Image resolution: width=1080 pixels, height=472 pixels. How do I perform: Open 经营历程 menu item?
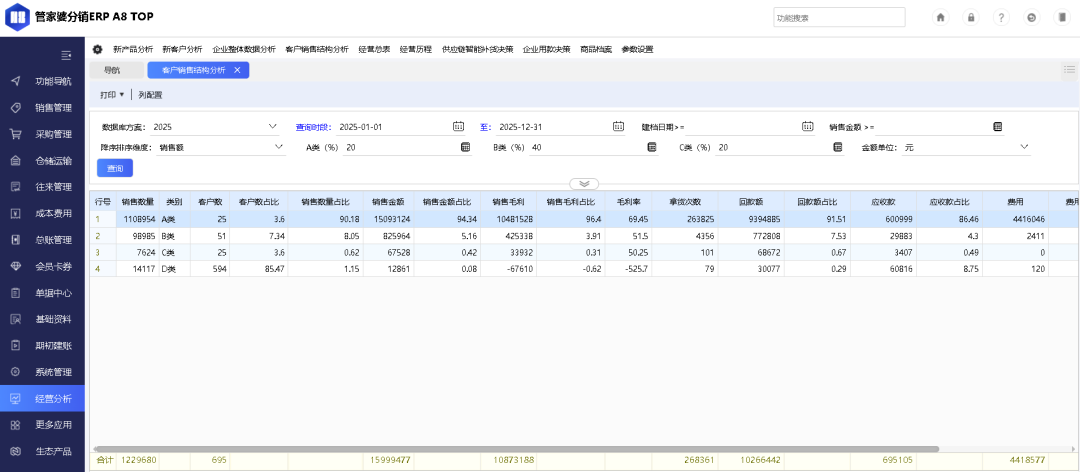pyautogui.click(x=415, y=50)
